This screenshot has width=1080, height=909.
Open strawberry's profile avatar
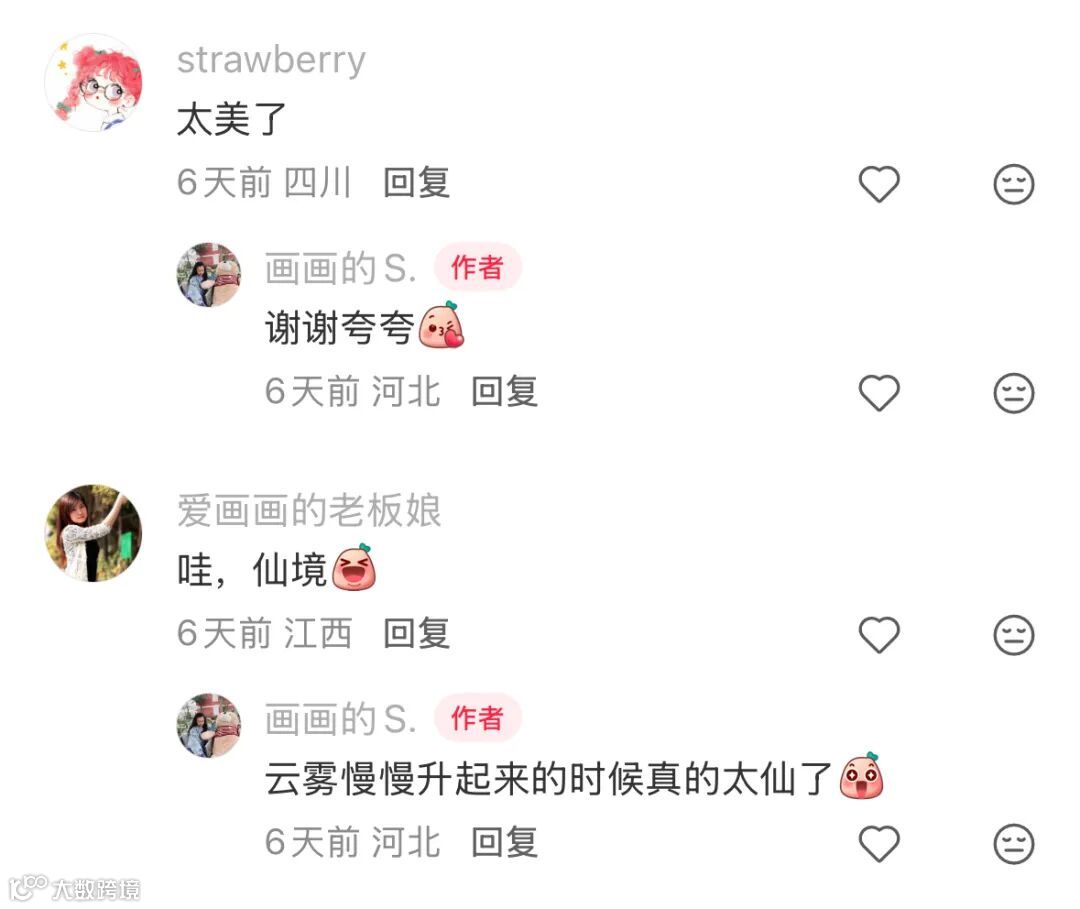click(x=93, y=83)
